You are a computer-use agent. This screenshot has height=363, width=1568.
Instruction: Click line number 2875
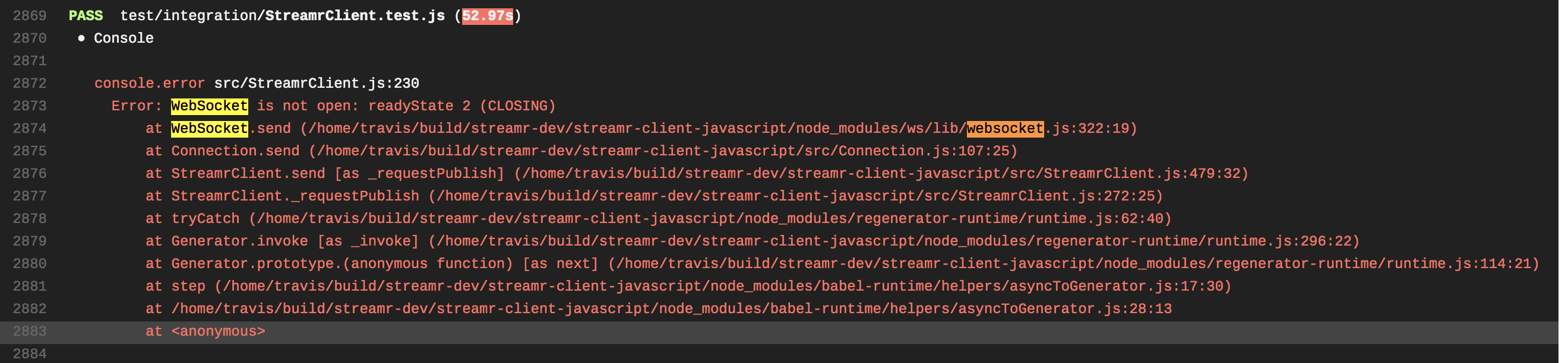tap(30, 151)
